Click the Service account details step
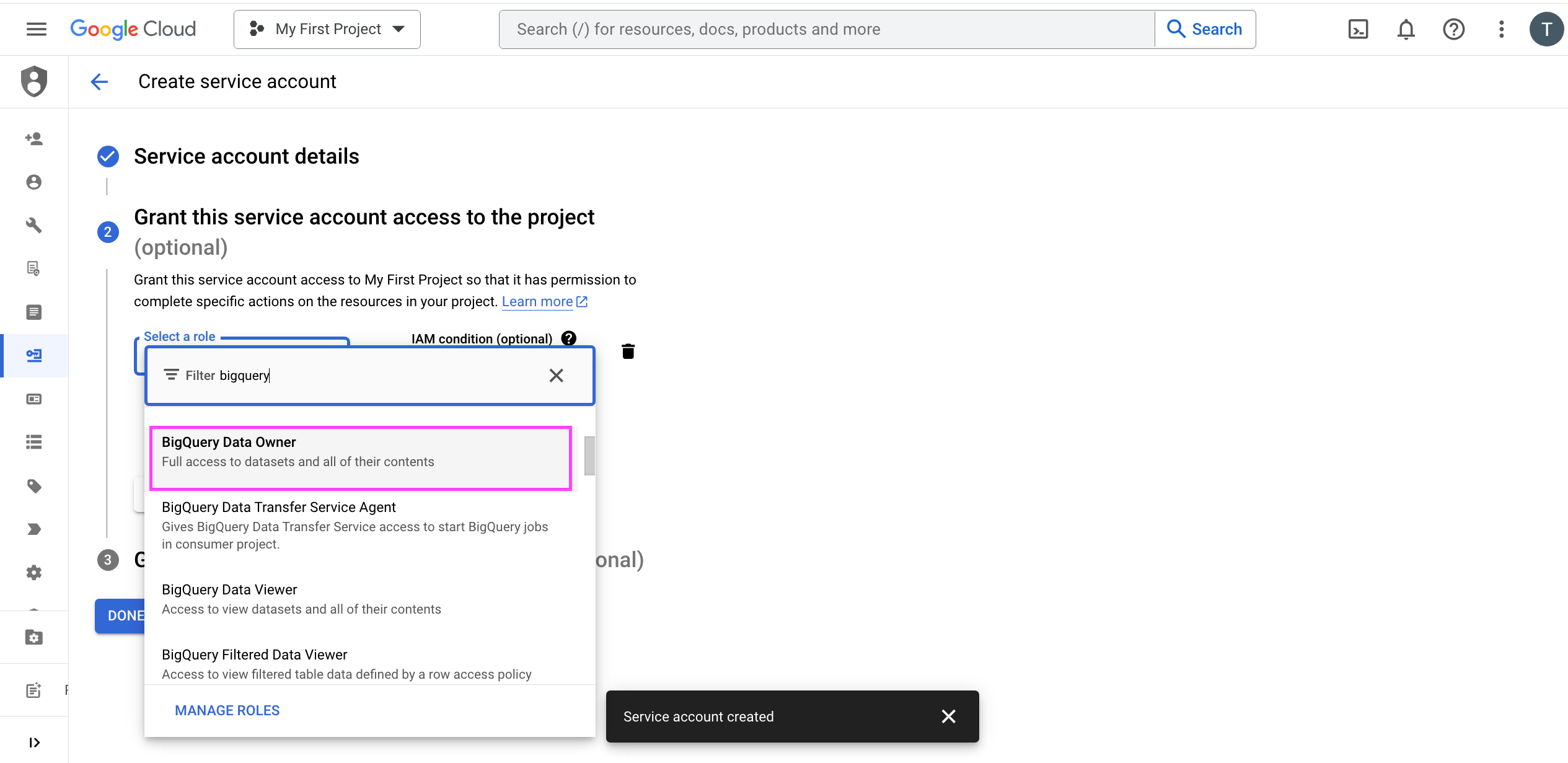 click(247, 157)
